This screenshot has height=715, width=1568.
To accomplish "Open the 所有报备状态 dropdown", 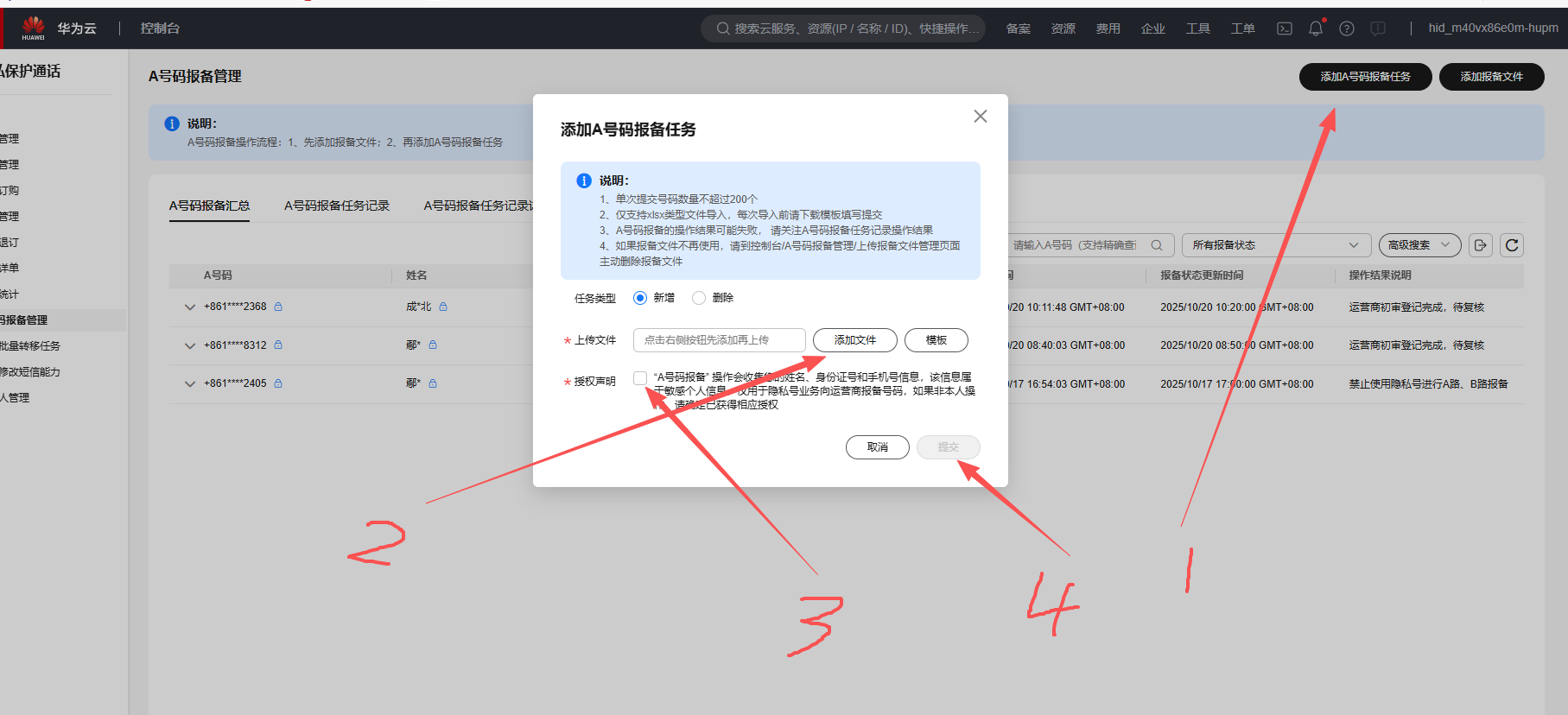I will click(x=1275, y=245).
